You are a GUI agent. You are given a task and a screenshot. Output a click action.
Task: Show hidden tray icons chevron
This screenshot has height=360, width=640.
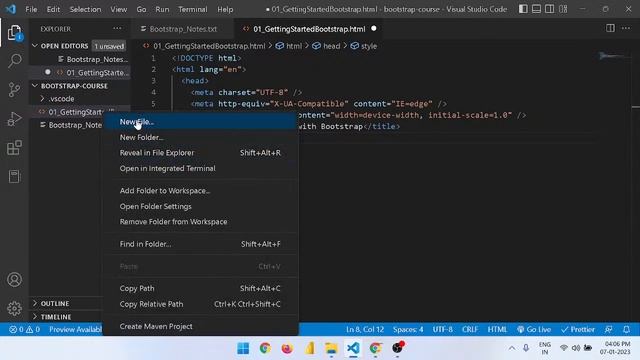[x=511, y=348]
